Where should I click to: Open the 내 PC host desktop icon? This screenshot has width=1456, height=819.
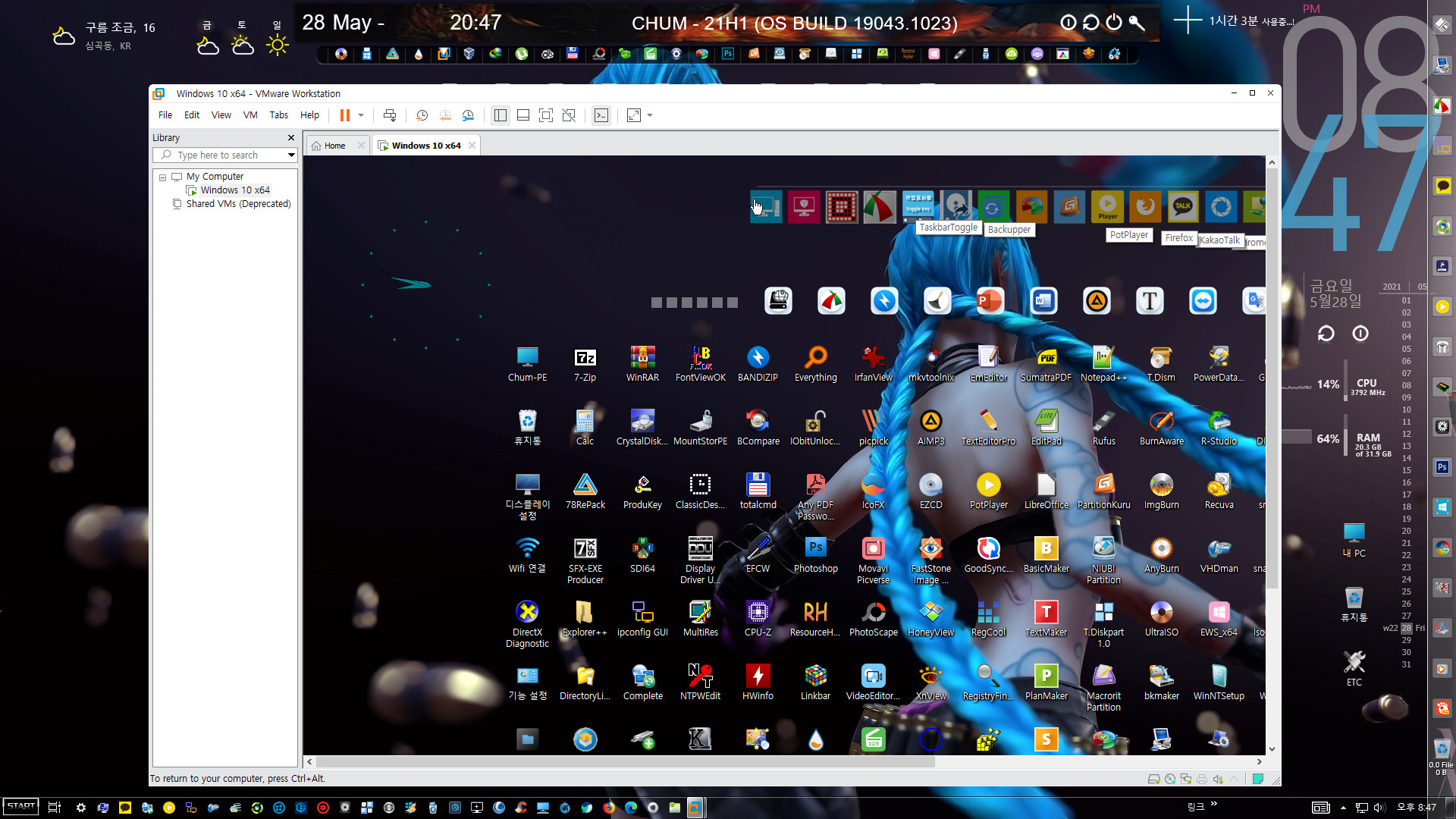(x=1354, y=539)
